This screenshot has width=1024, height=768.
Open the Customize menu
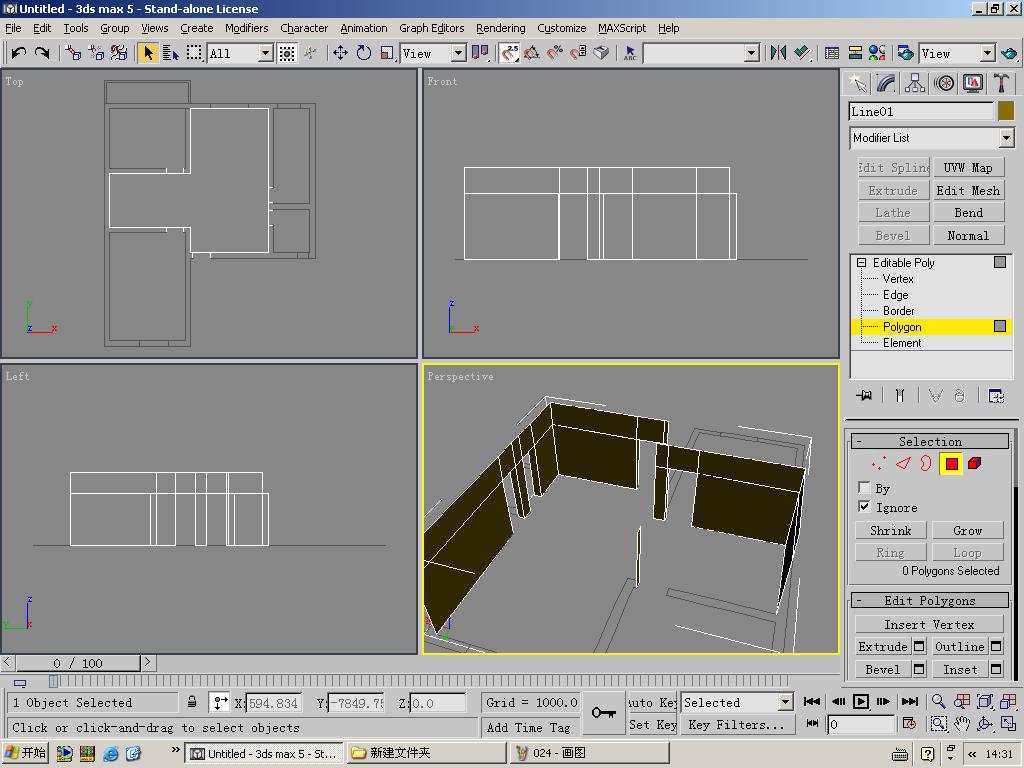(562, 28)
